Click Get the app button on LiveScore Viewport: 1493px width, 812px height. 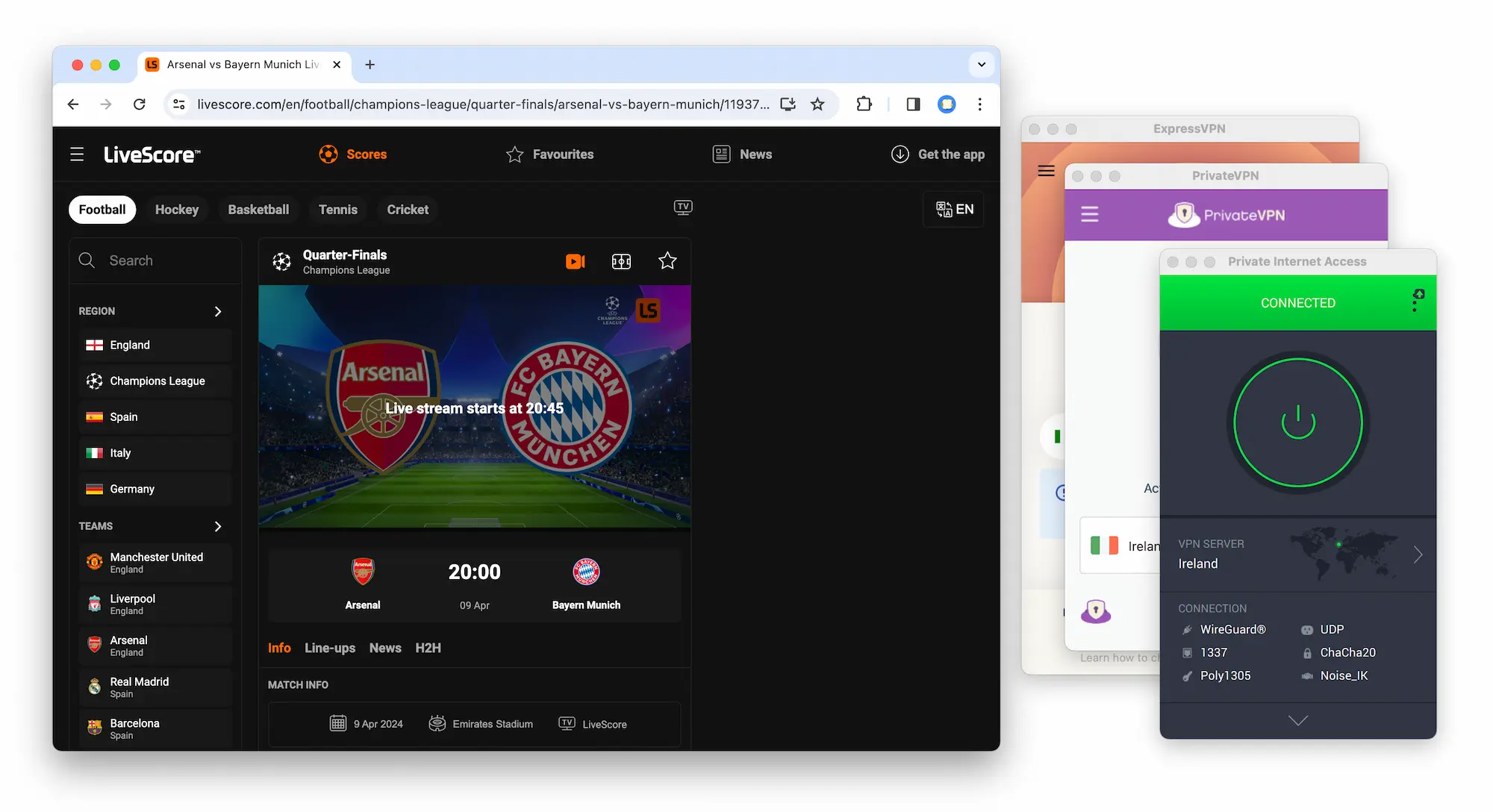tap(938, 154)
